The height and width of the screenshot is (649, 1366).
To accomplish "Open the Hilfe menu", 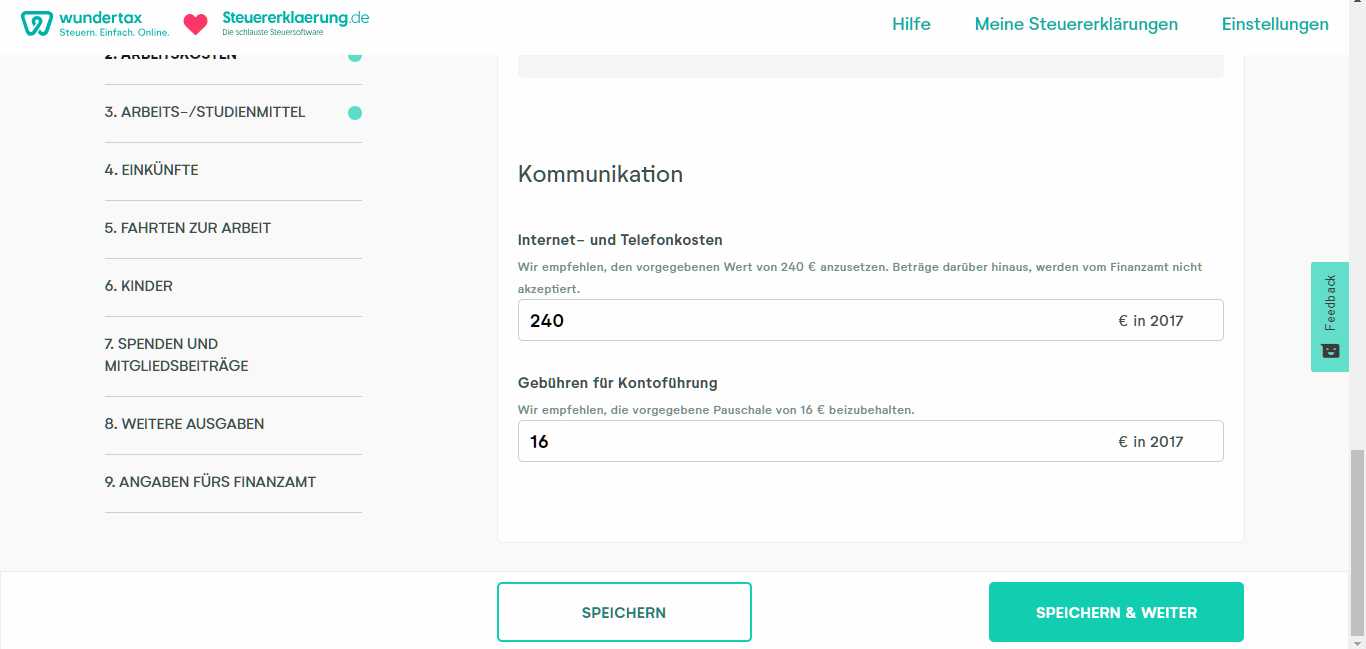I will point(911,24).
